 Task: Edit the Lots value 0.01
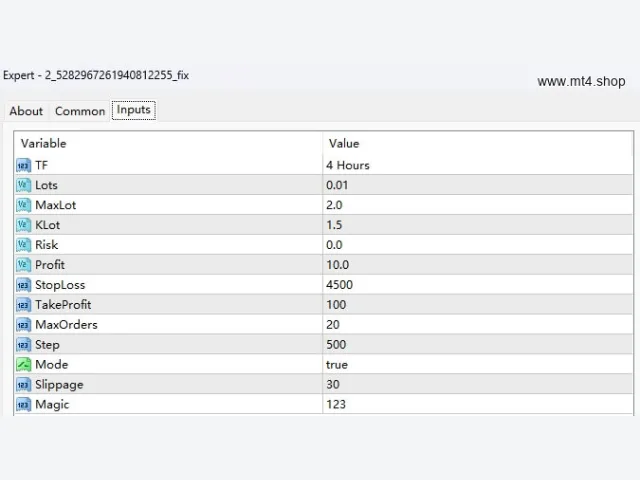tap(478, 185)
